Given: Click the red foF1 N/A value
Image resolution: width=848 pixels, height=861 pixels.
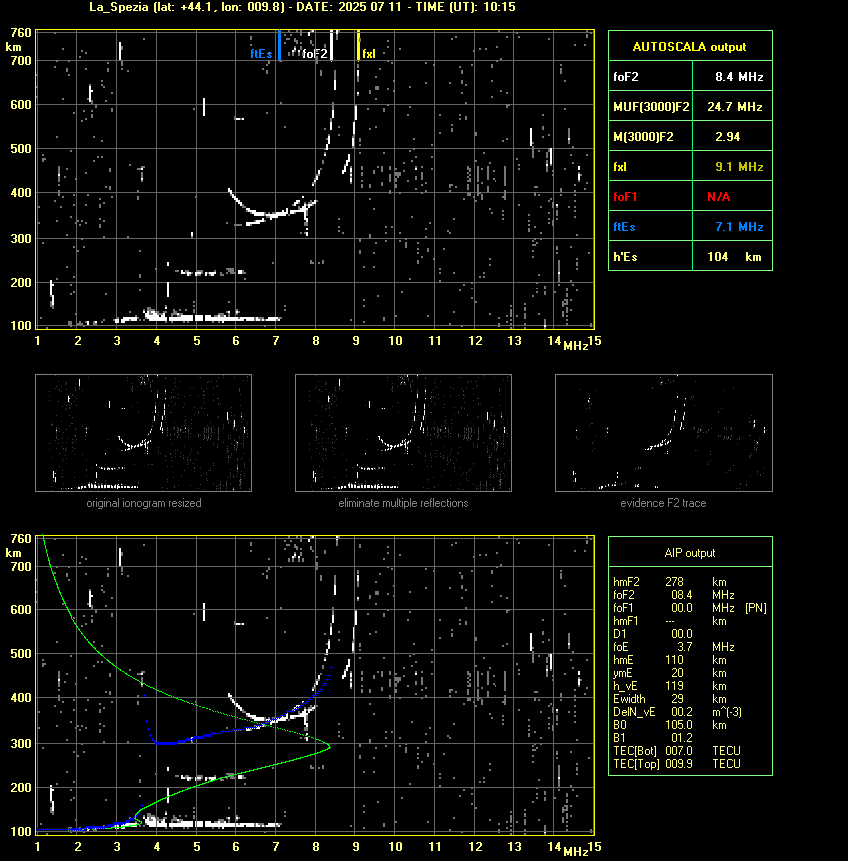Looking at the screenshot, I should click(x=718, y=197).
